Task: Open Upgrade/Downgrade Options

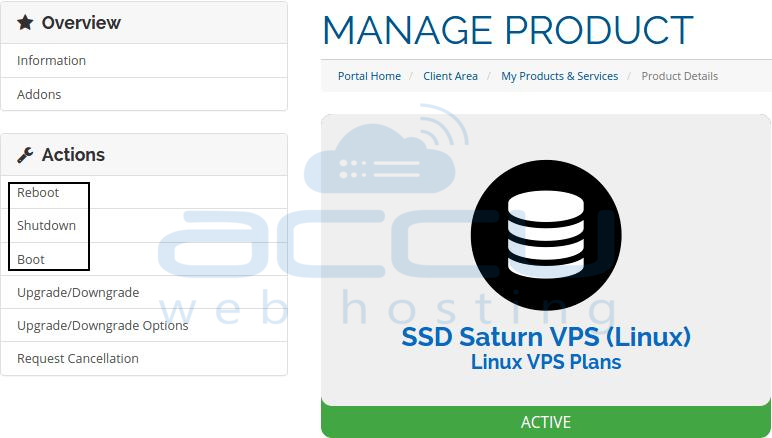Action: coord(144,325)
